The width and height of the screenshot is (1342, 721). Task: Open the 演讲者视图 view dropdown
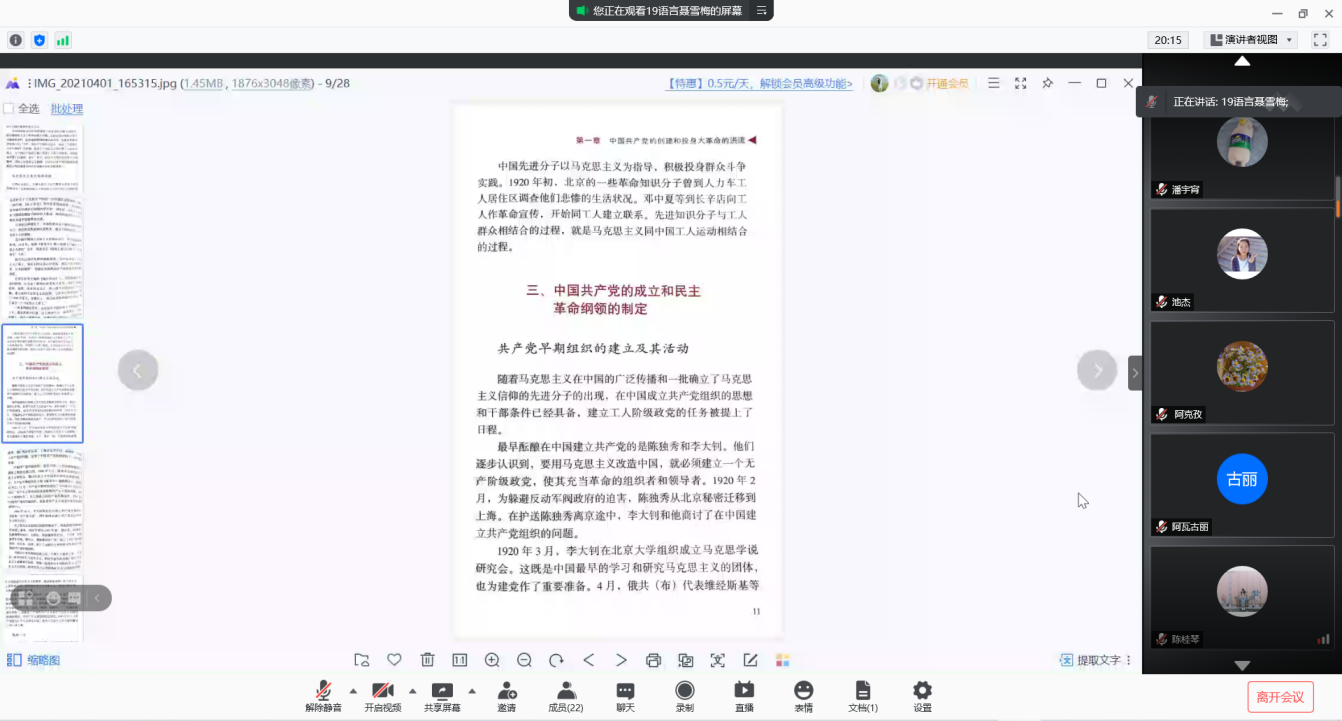[x=1250, y=40]
